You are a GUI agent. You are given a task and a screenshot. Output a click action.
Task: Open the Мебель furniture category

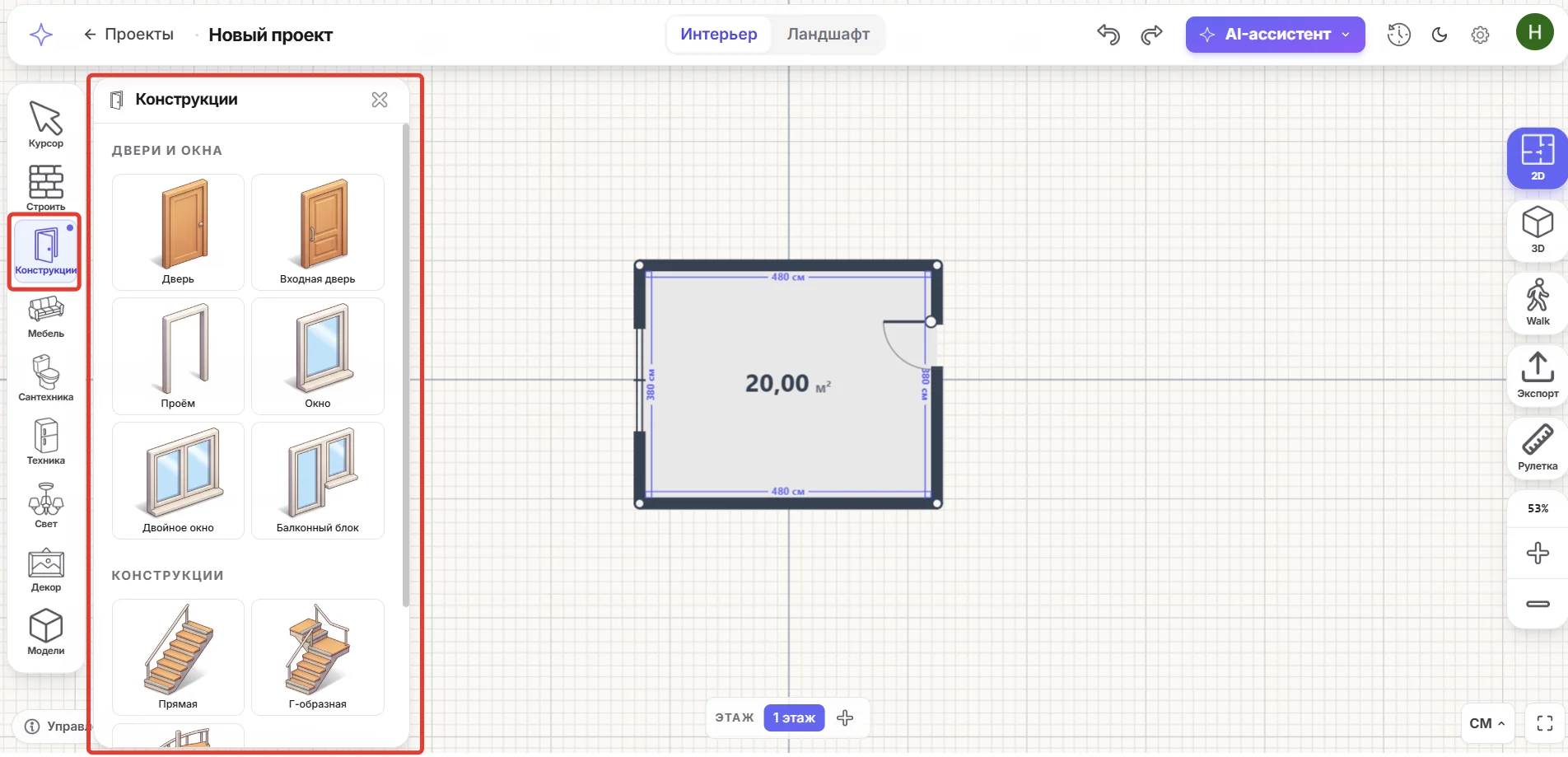[x=46, y=317]
